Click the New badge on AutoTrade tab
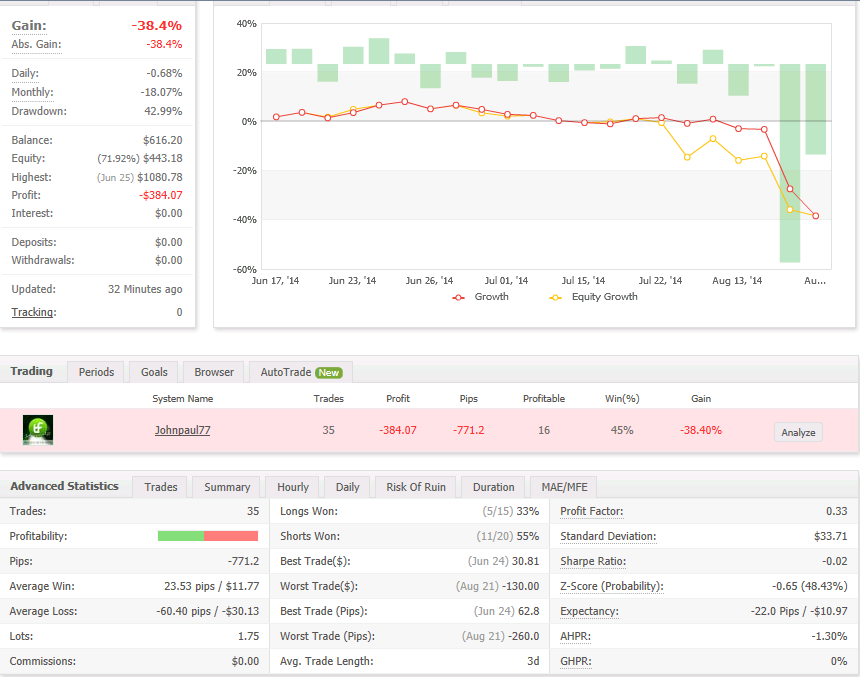The height and width of the screenshot is (677, 860). [x=329, y=372]
